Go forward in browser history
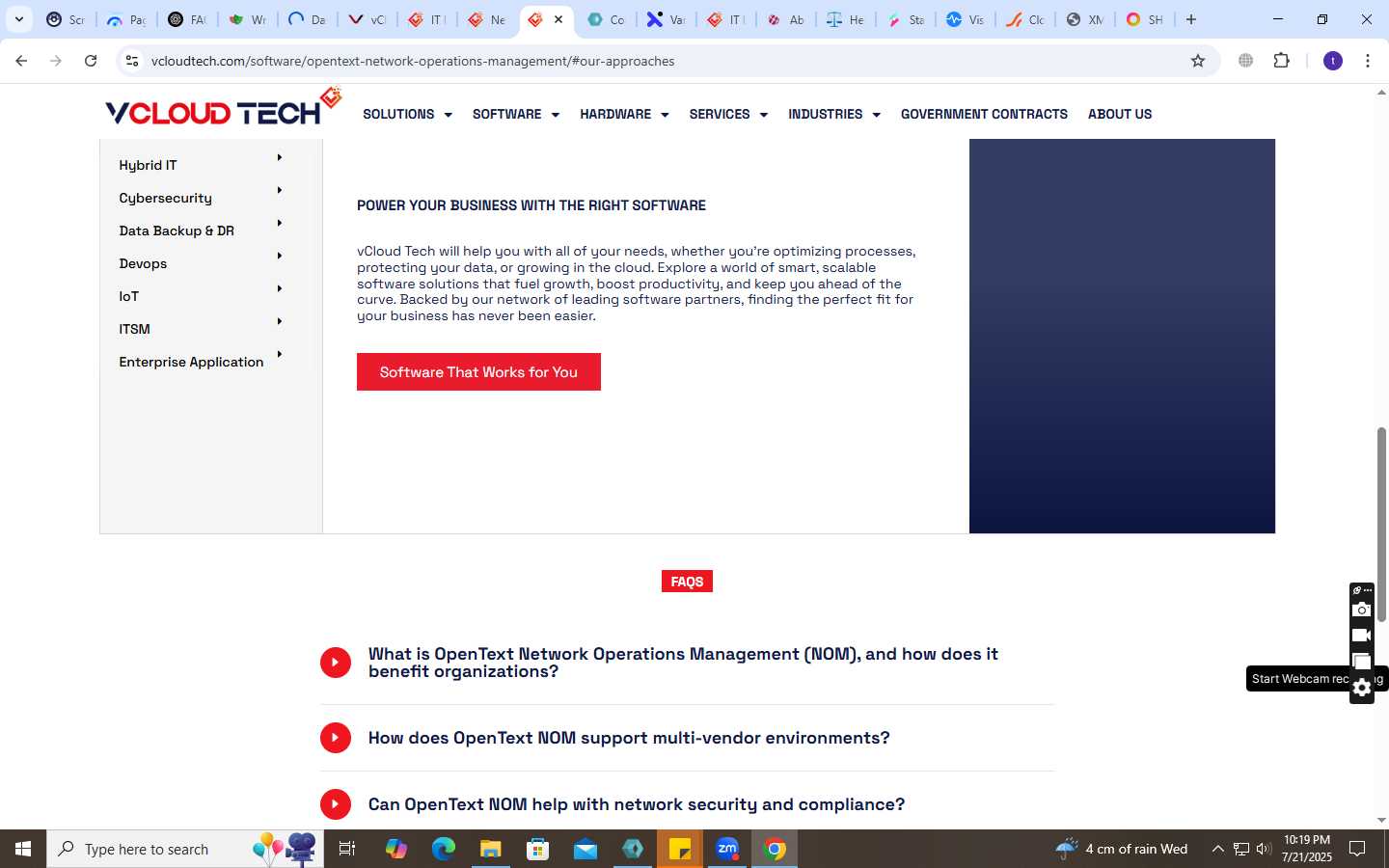1389x868 pixels. [56, 61]
